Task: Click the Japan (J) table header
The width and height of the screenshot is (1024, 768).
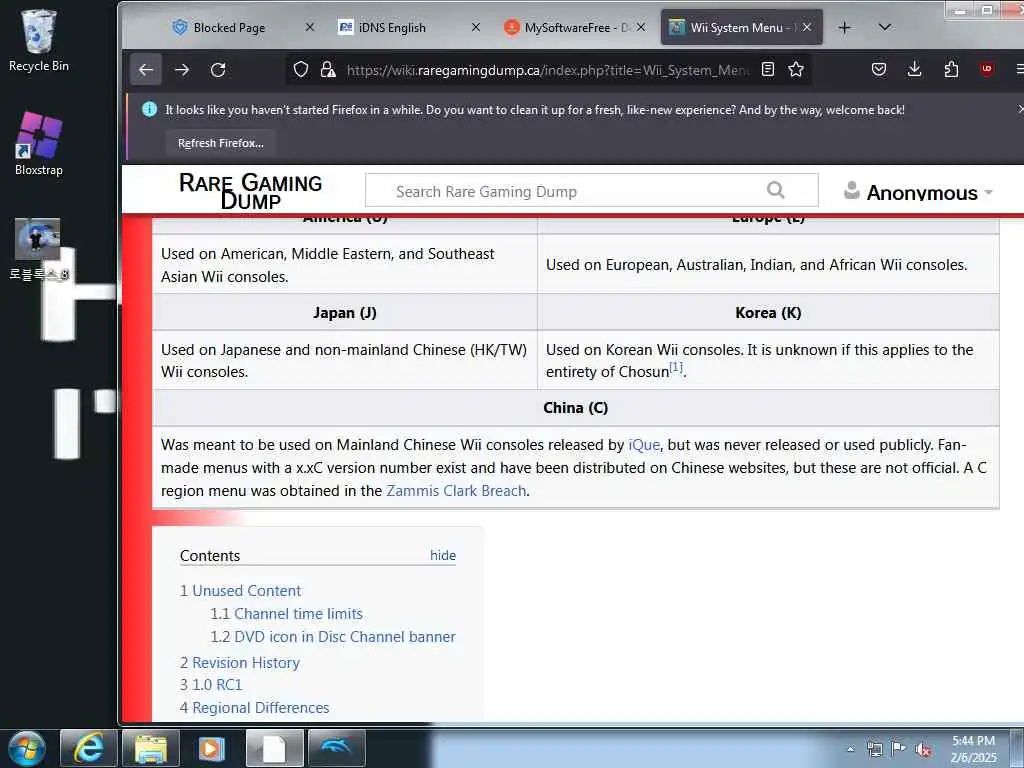Action: click(345, 312)
